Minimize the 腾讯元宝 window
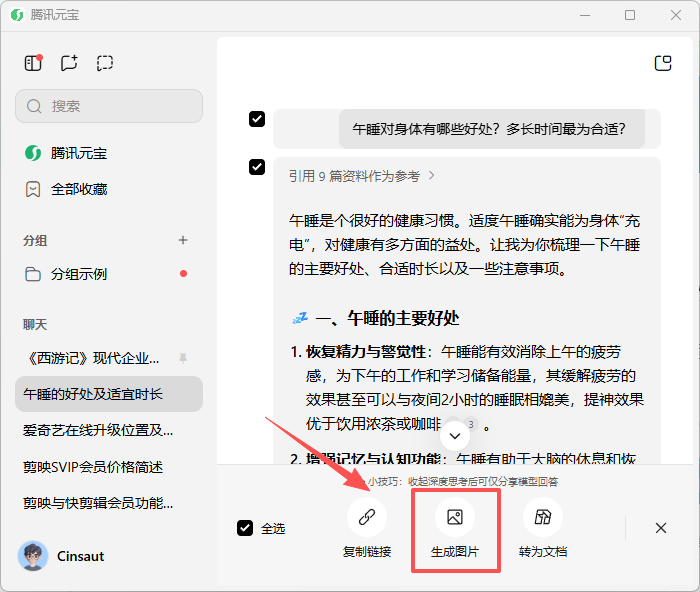Image resolution: width=700 pixels, height=592 pixels. click(x=585, y=15)
